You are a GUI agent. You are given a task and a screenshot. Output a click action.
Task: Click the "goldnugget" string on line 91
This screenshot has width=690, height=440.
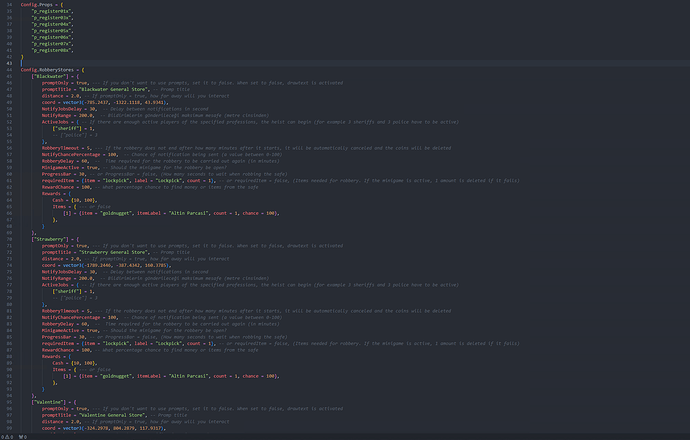[x=116, y=376]
